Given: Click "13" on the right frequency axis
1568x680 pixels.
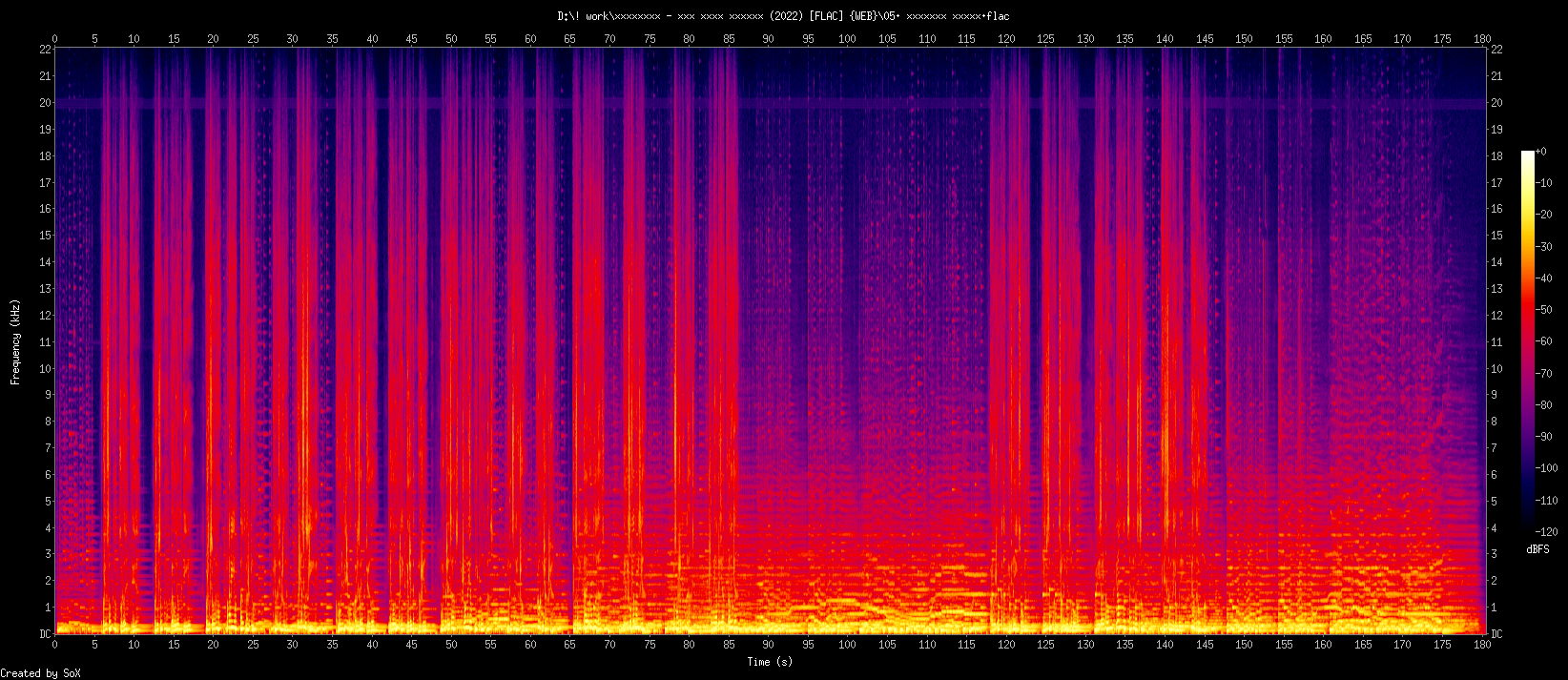Looking at the screenshot, I should pos(1496,289).
